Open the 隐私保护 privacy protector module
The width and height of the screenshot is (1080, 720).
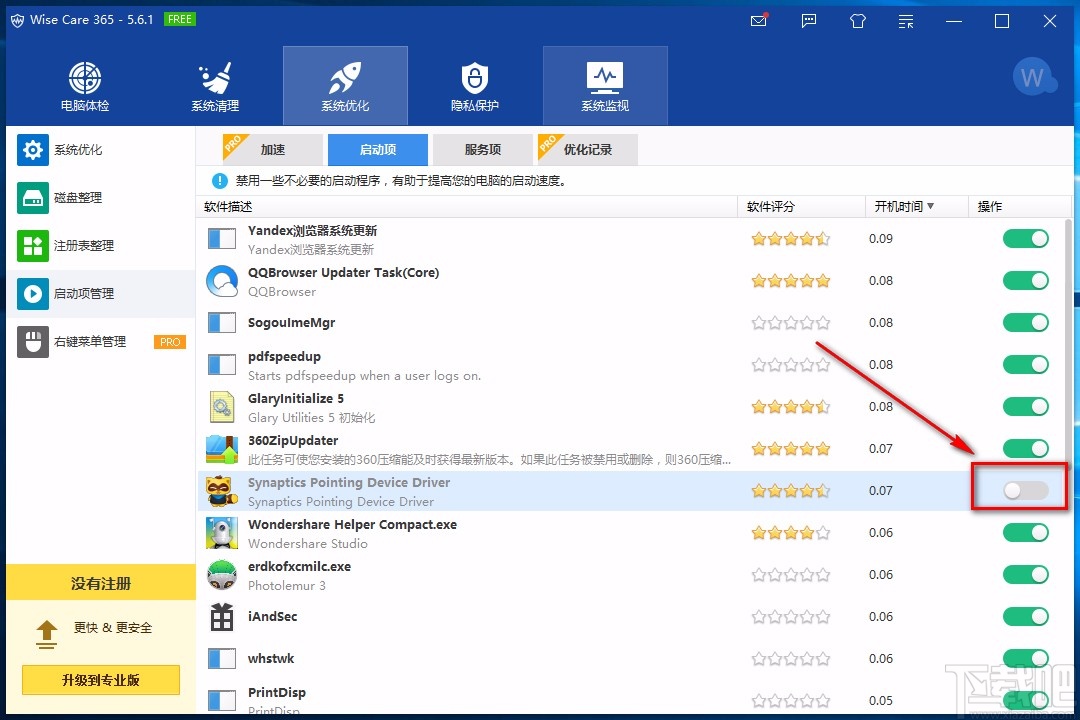[475, 86]
